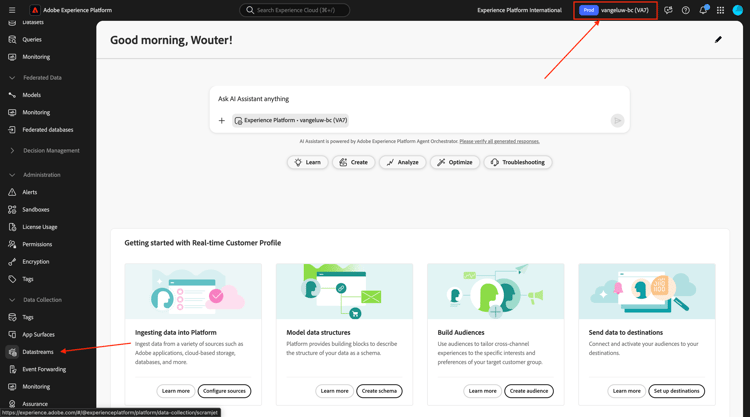Click Please verify all generated responses link
This screenshot has width=750, height=417.
[x=499, y=142]
